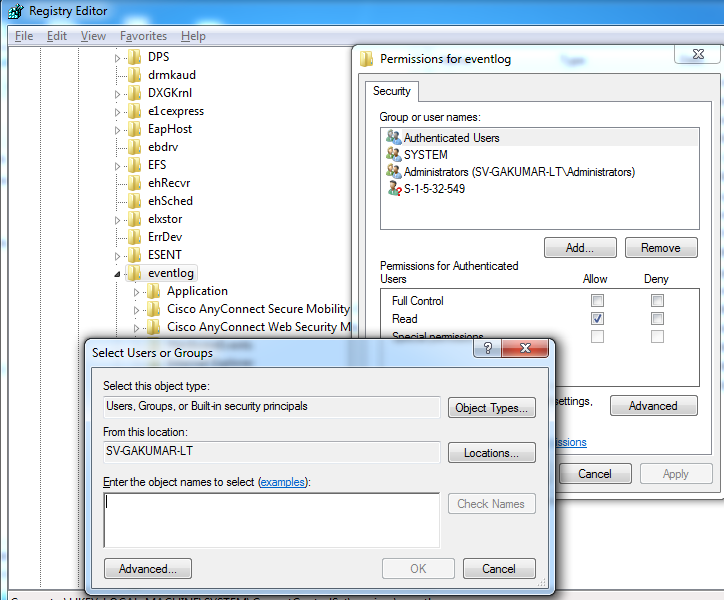Expand the elxstor key

[117, 220]
